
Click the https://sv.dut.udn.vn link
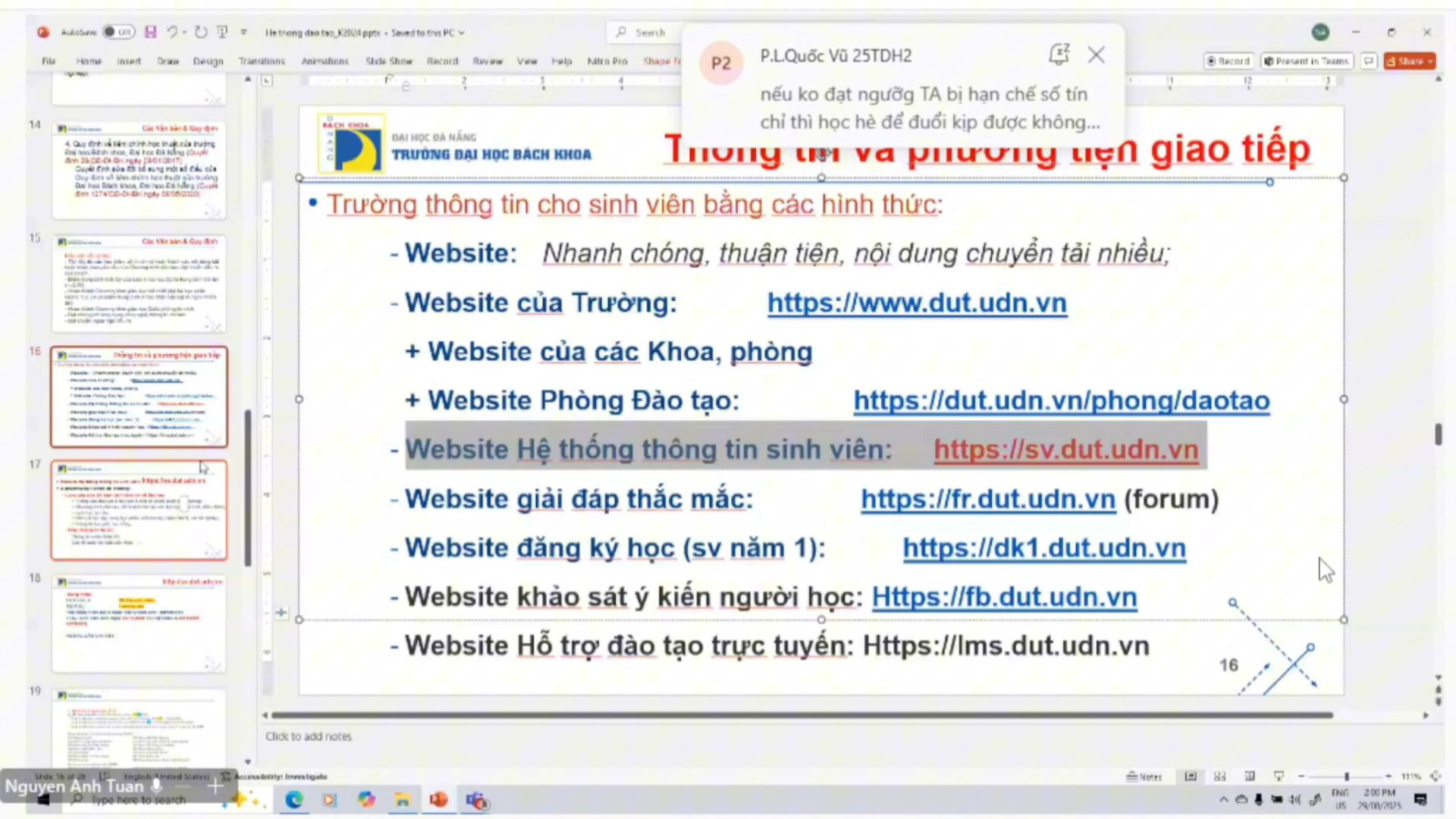(1066, 450)
